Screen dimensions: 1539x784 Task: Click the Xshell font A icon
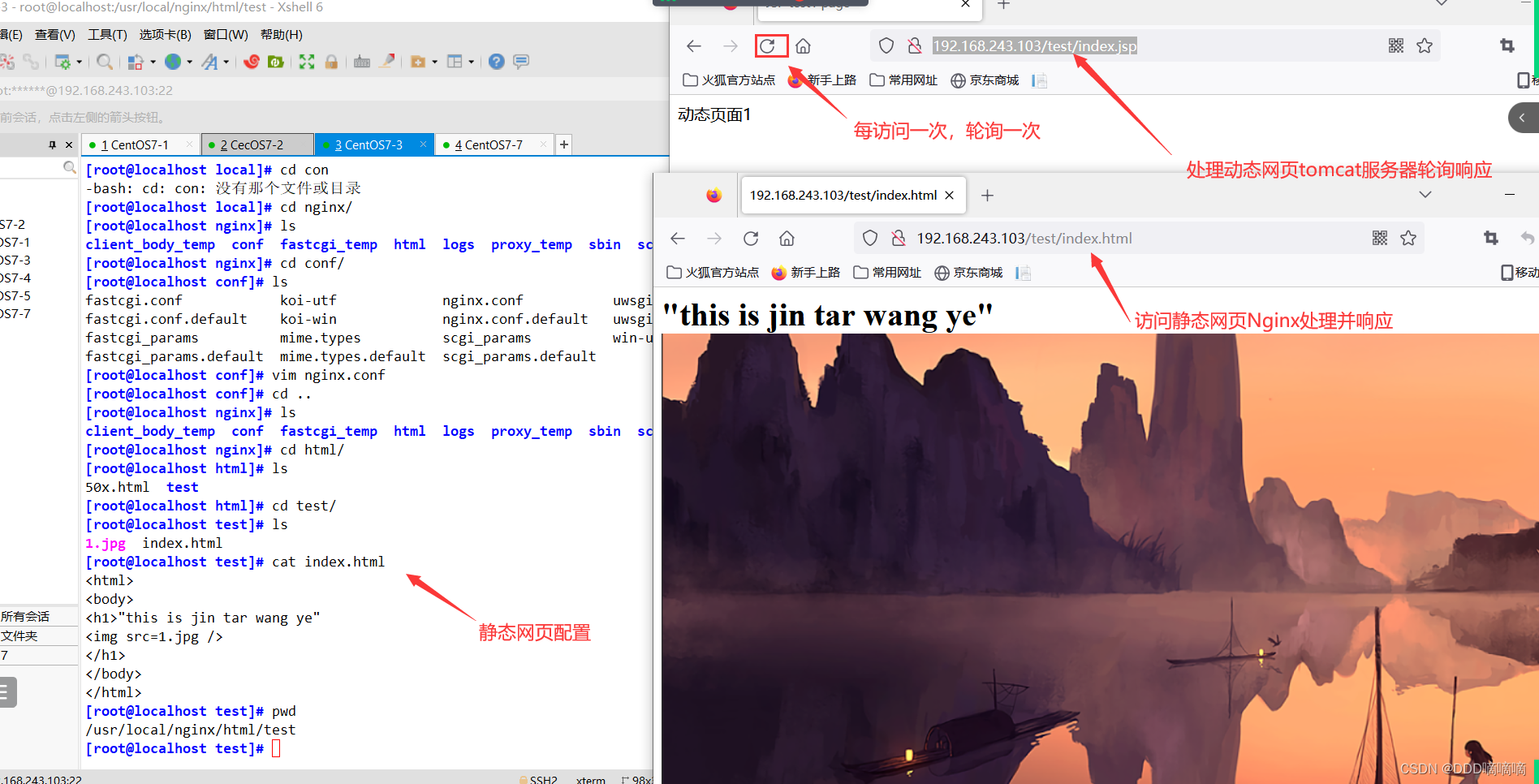(210, 62)
